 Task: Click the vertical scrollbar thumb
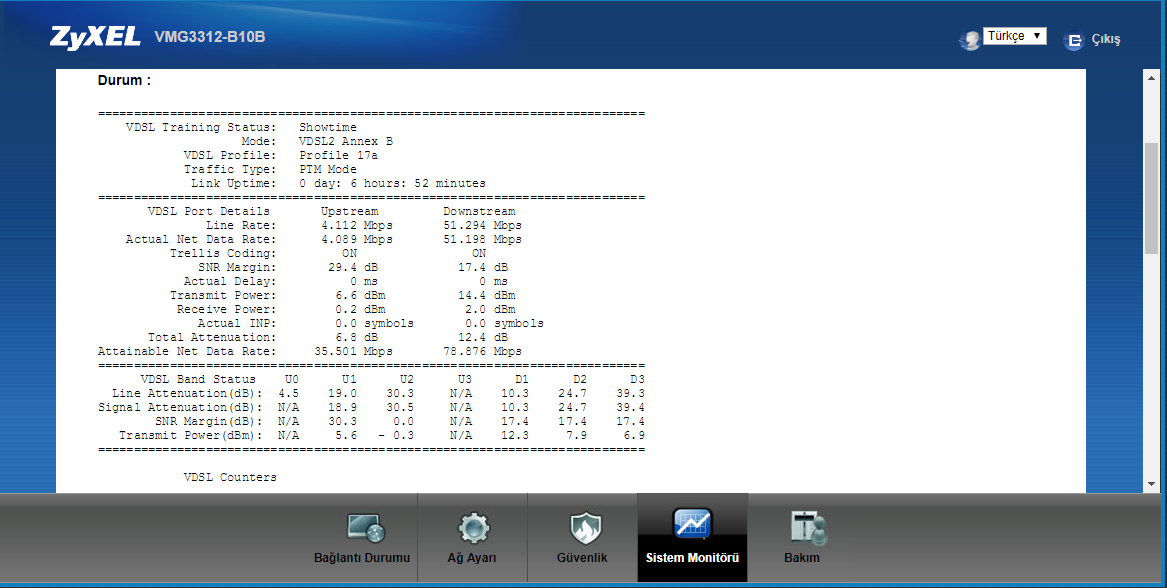coord(1151,200)
